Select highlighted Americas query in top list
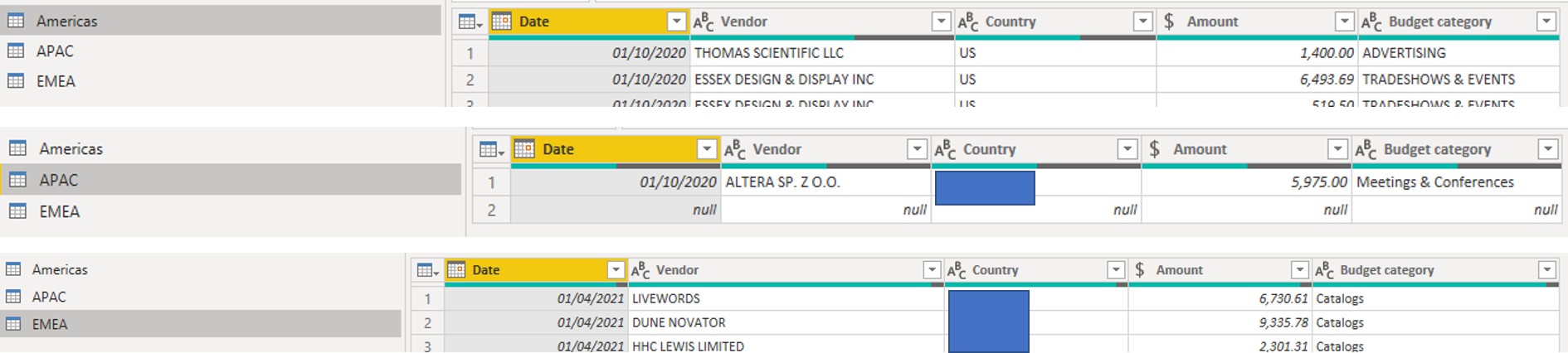This screenshot has width=1568, height=353. (x=221, y=21)
